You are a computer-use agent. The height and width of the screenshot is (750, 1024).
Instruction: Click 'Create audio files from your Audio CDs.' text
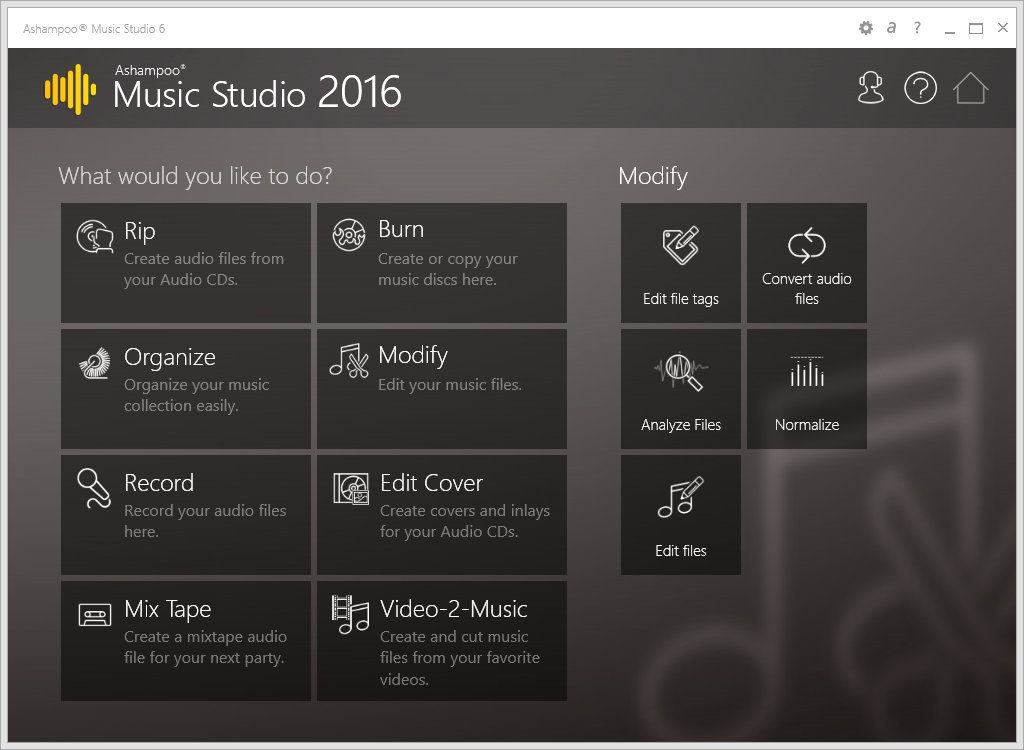(204, 269)
